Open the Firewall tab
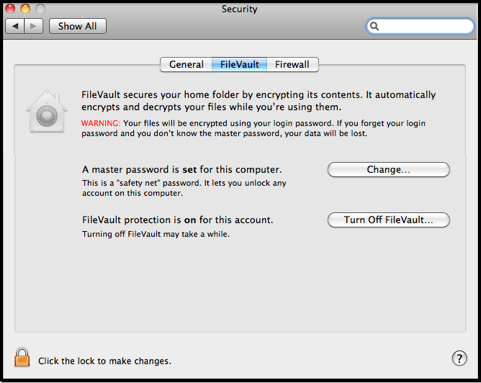 (x=292, y=64)
